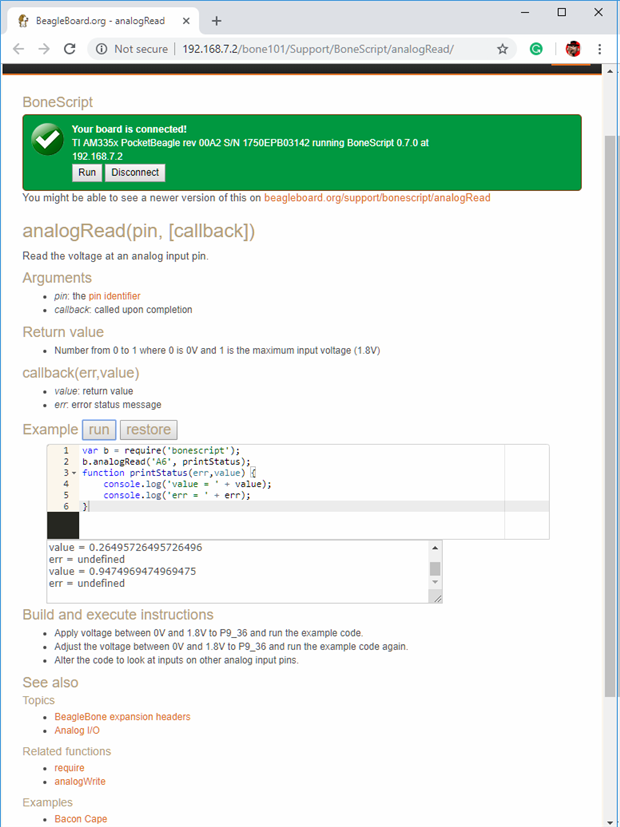Maximize the Chrome window
Image resolution: width=620 pixels, height=827 pixels.
(x=562, y=12)
